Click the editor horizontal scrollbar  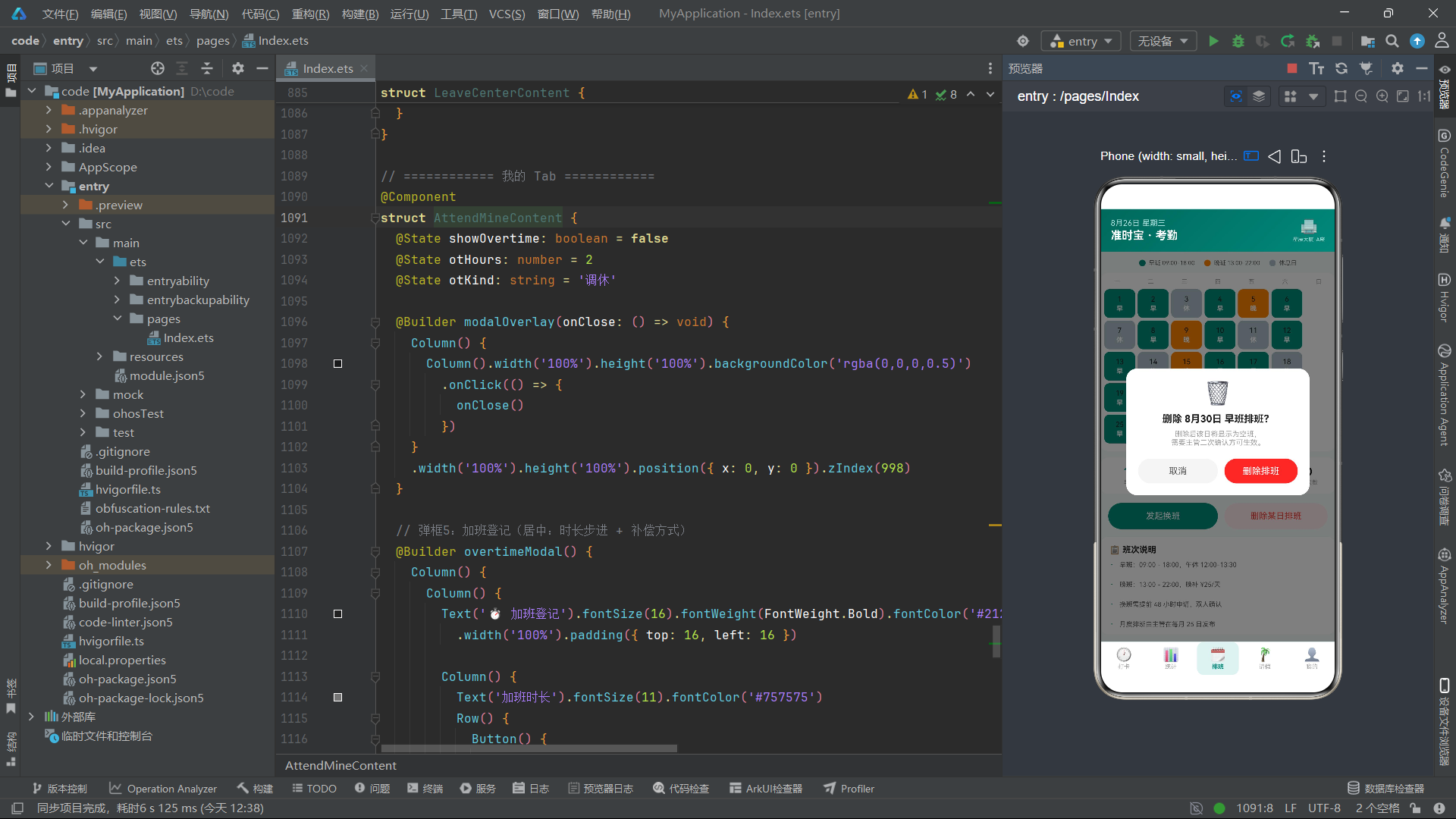click(529, 748)
